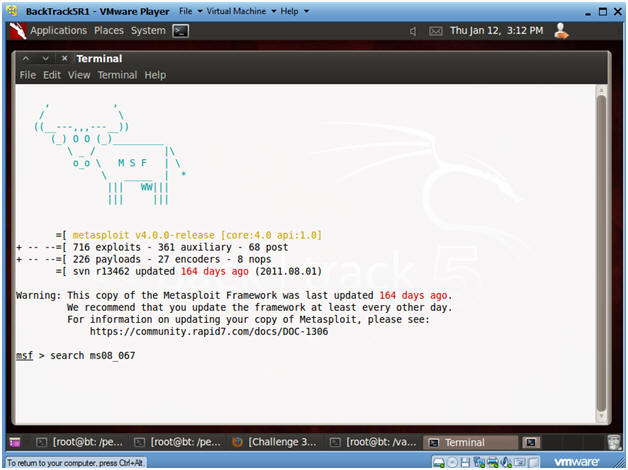Open the Terminal Help menu
628x470 pixels.
point(155,75)
